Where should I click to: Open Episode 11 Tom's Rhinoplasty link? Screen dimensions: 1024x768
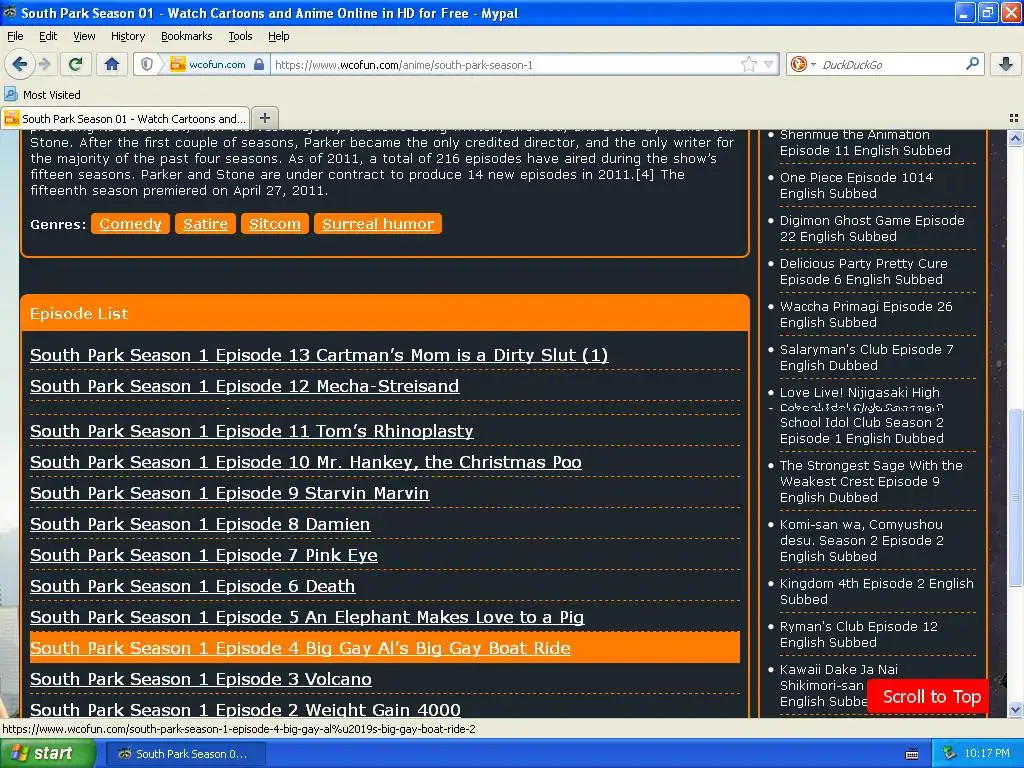[251, 431]
